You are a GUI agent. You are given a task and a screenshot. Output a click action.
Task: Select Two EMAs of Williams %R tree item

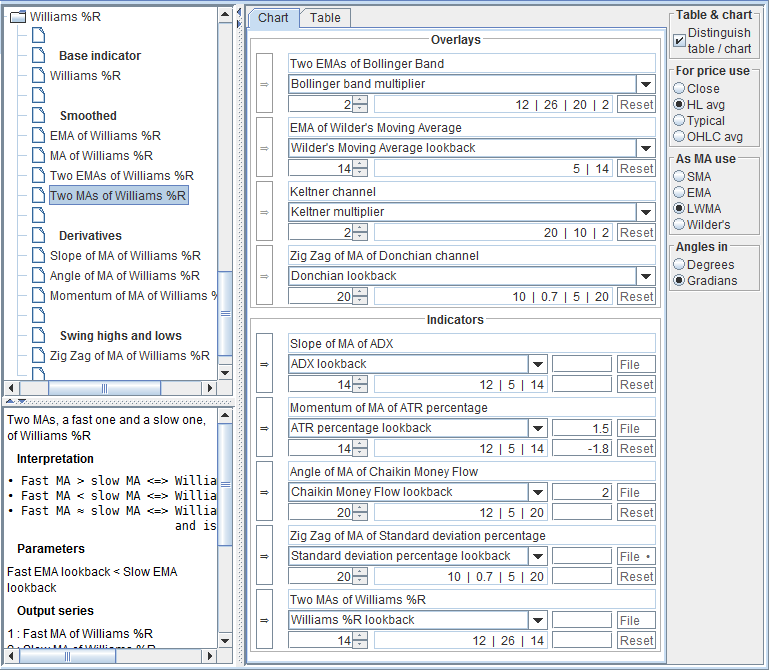[122, 176]
